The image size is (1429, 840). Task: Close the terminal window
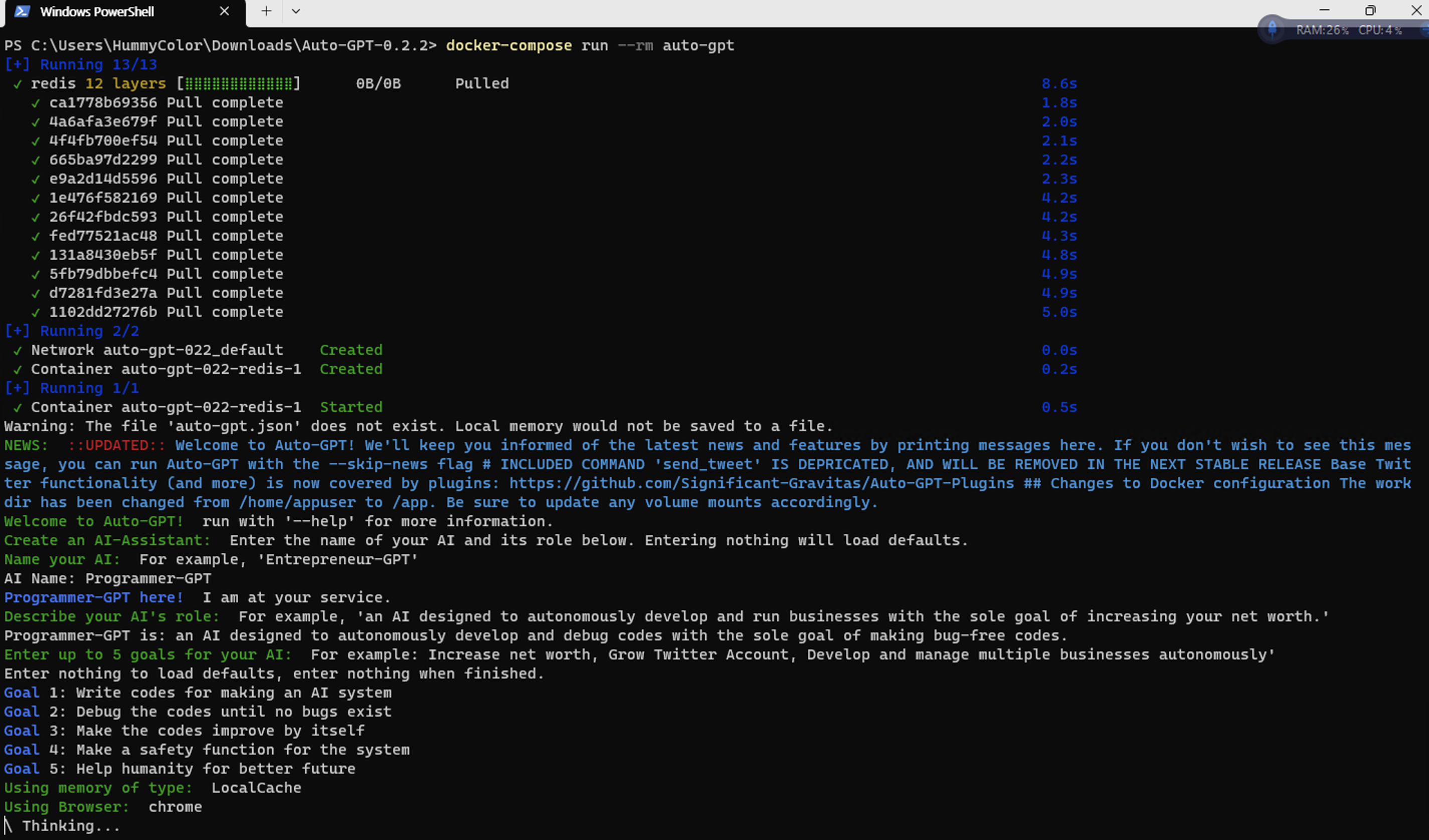(1415, 10)
